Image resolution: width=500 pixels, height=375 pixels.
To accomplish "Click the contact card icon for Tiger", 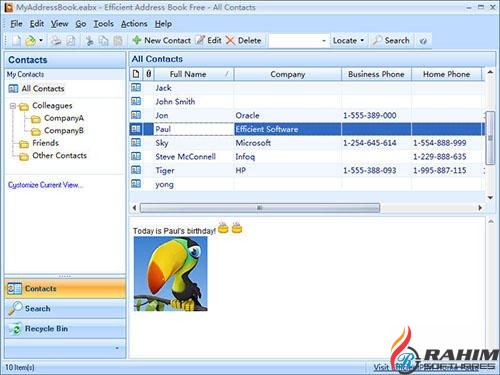I will (136, 170).
